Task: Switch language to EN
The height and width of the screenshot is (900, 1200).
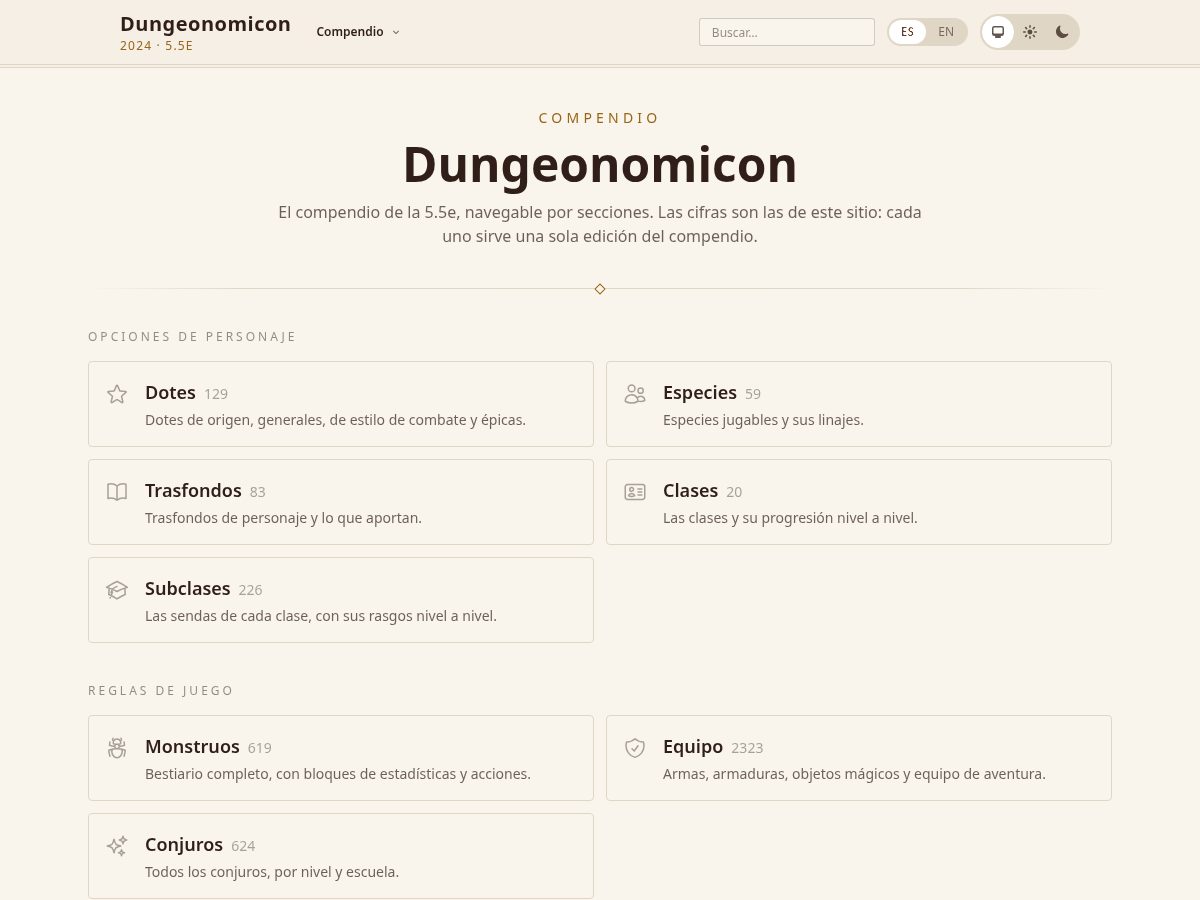Action: 946,32
